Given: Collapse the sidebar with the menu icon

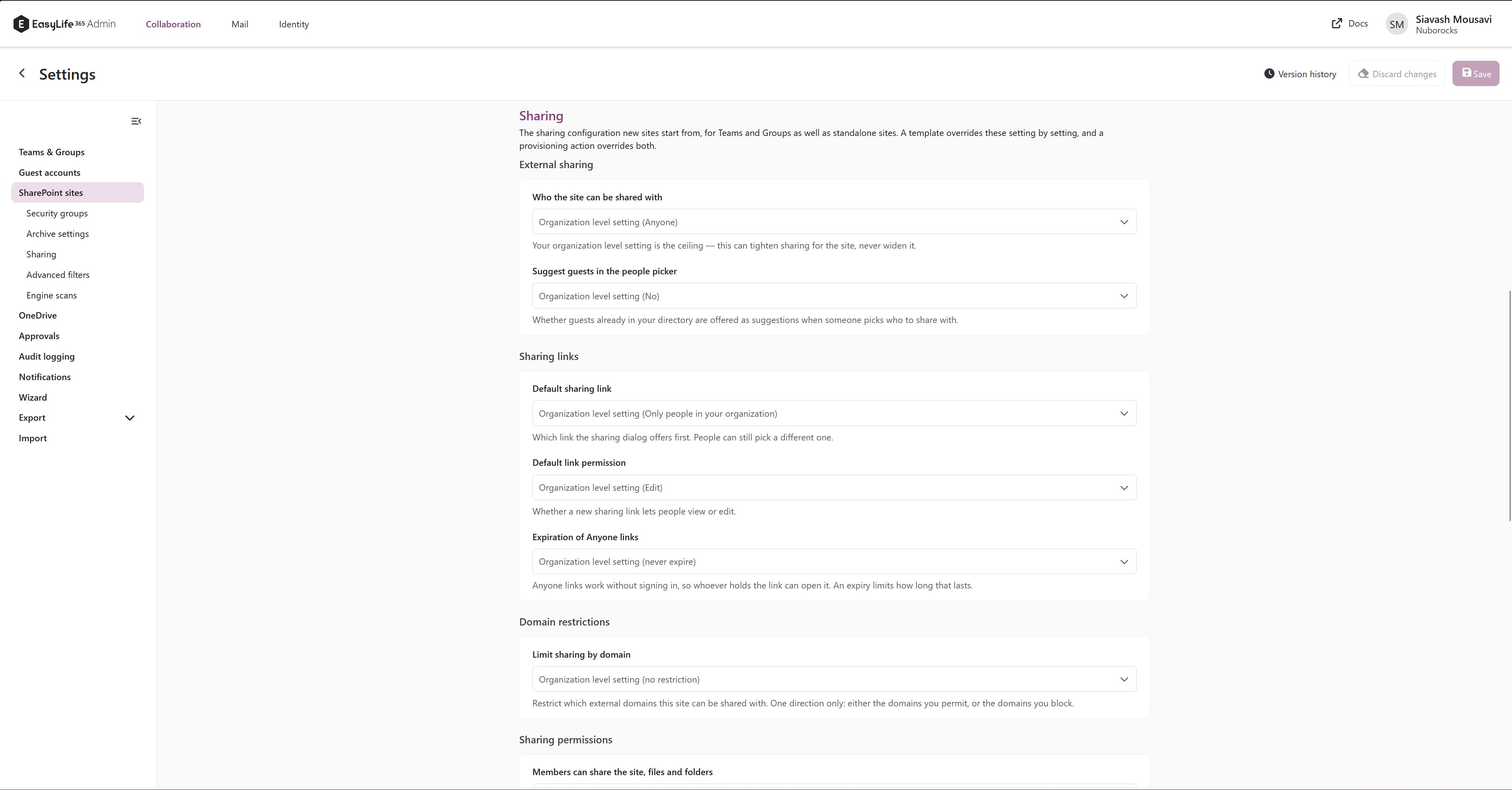Looking at the screenshot, I should tap(136, 121).
